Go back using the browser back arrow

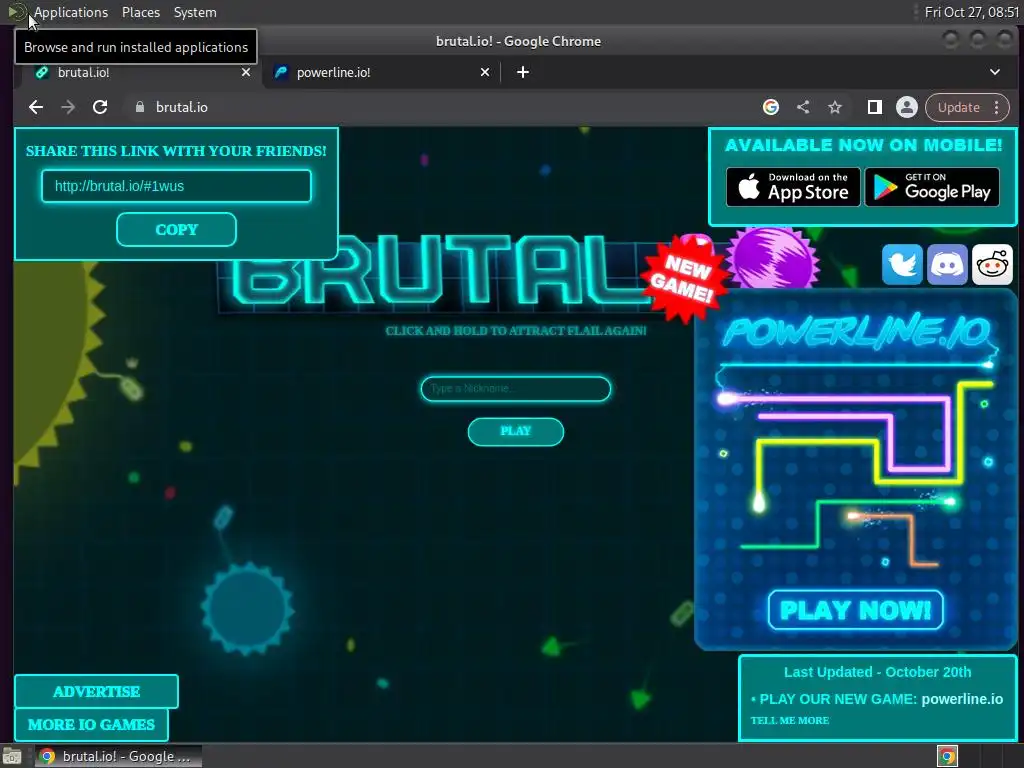click(x=36, y=107)
